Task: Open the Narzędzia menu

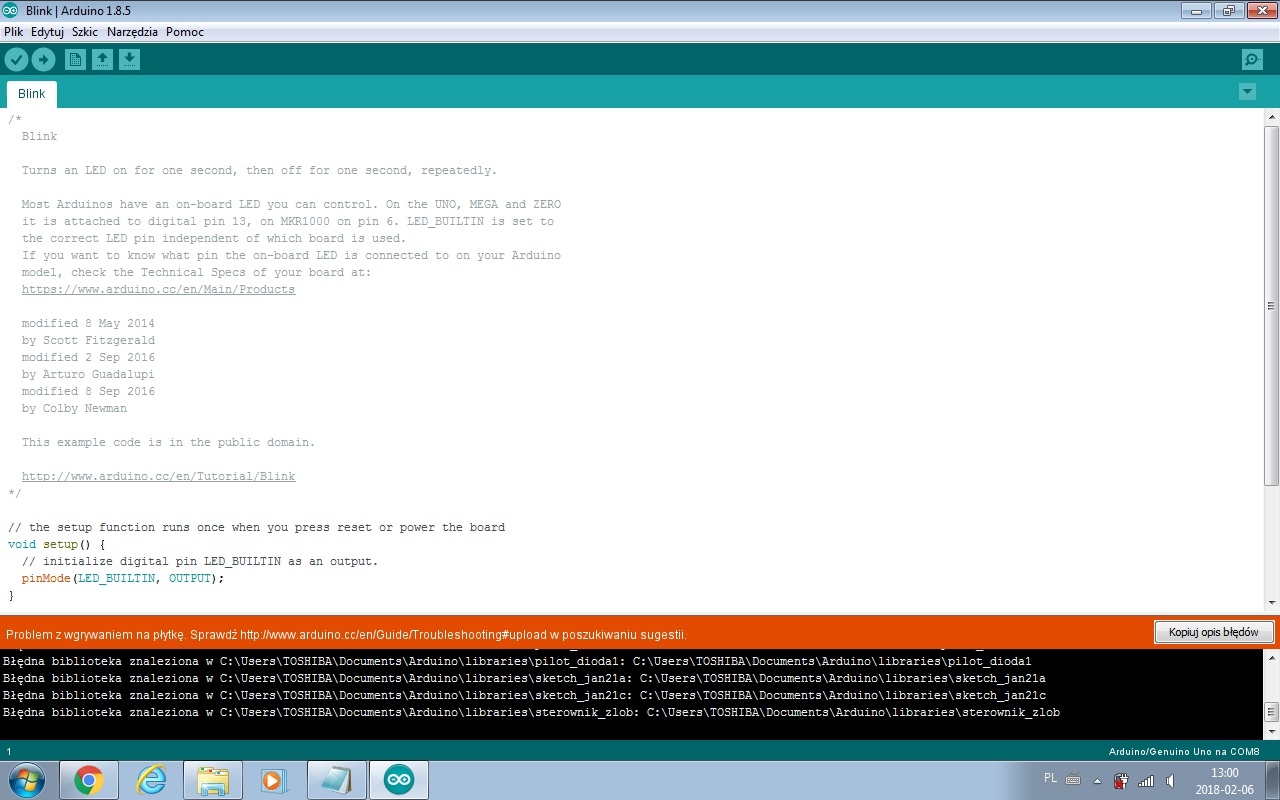Action: click(132, 32)
